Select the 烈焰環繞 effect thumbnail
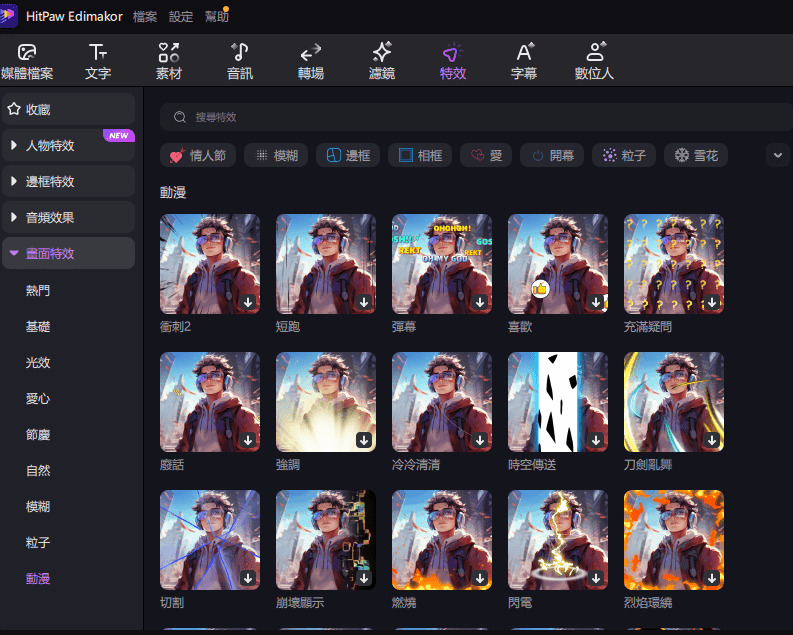The image size is (793, 635). point(673,539)
